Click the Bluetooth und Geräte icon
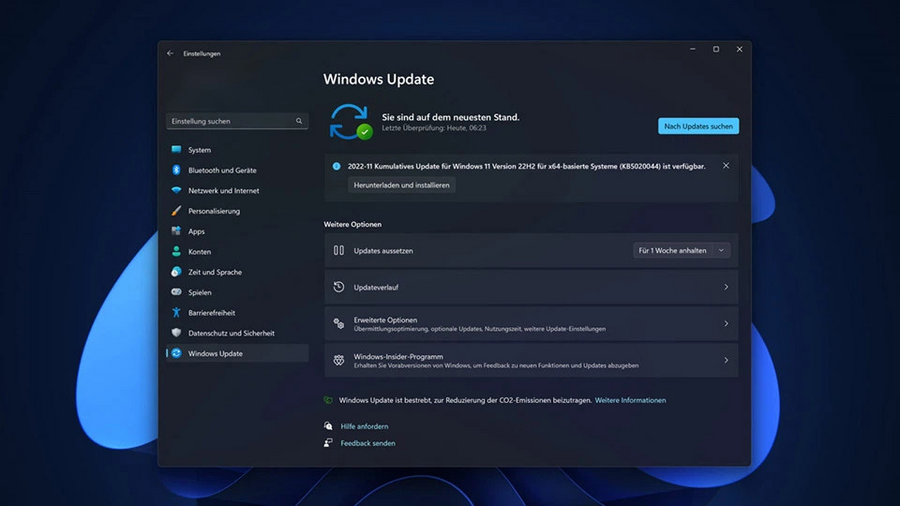The image size is (900, 506). point(176,170)
